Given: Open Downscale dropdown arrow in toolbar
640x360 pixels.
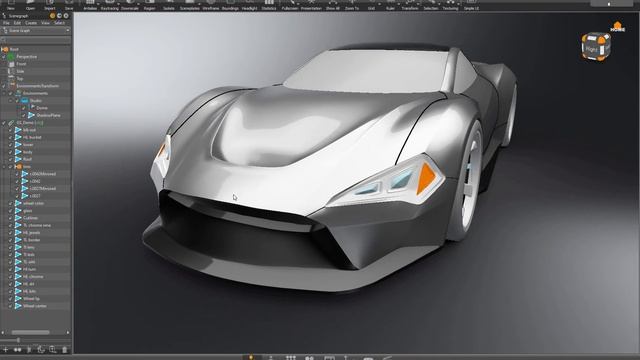Looking at the screenshot, I should 138,4.
